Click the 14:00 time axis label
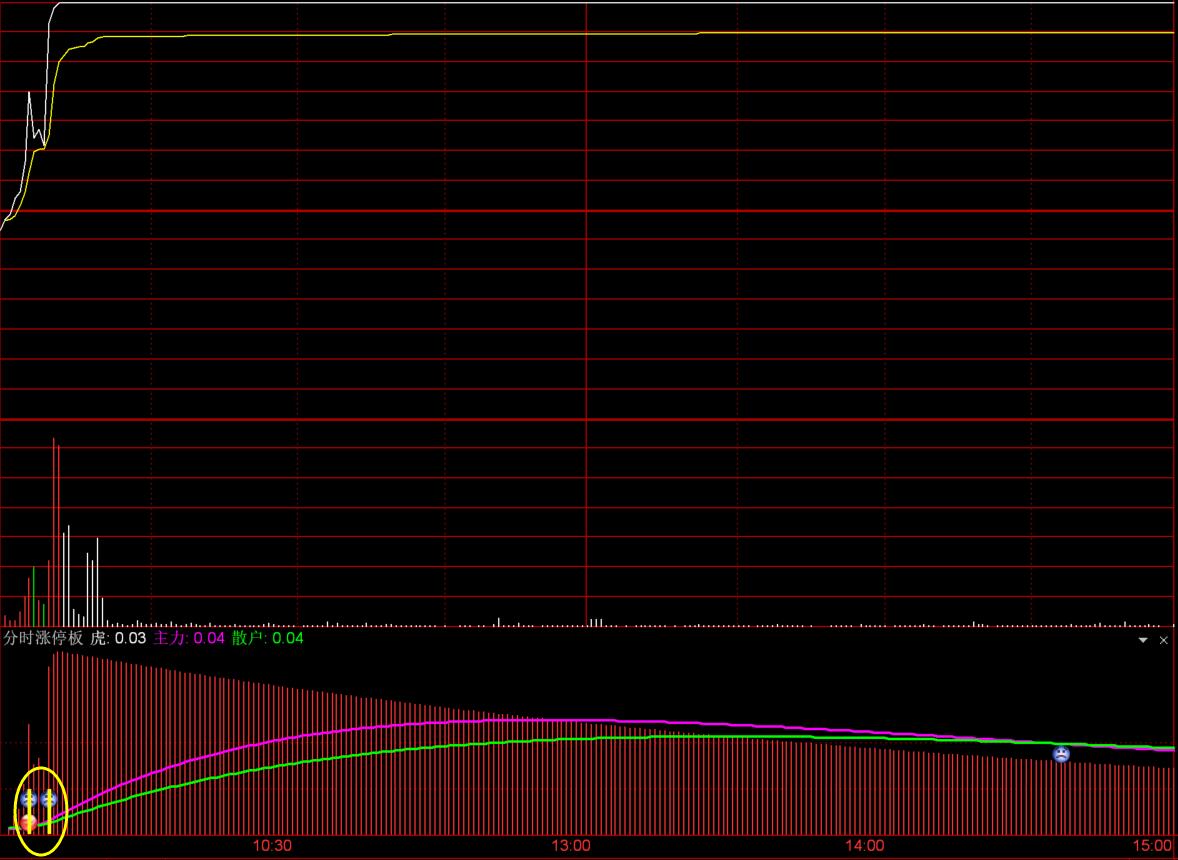 (865, 846)
